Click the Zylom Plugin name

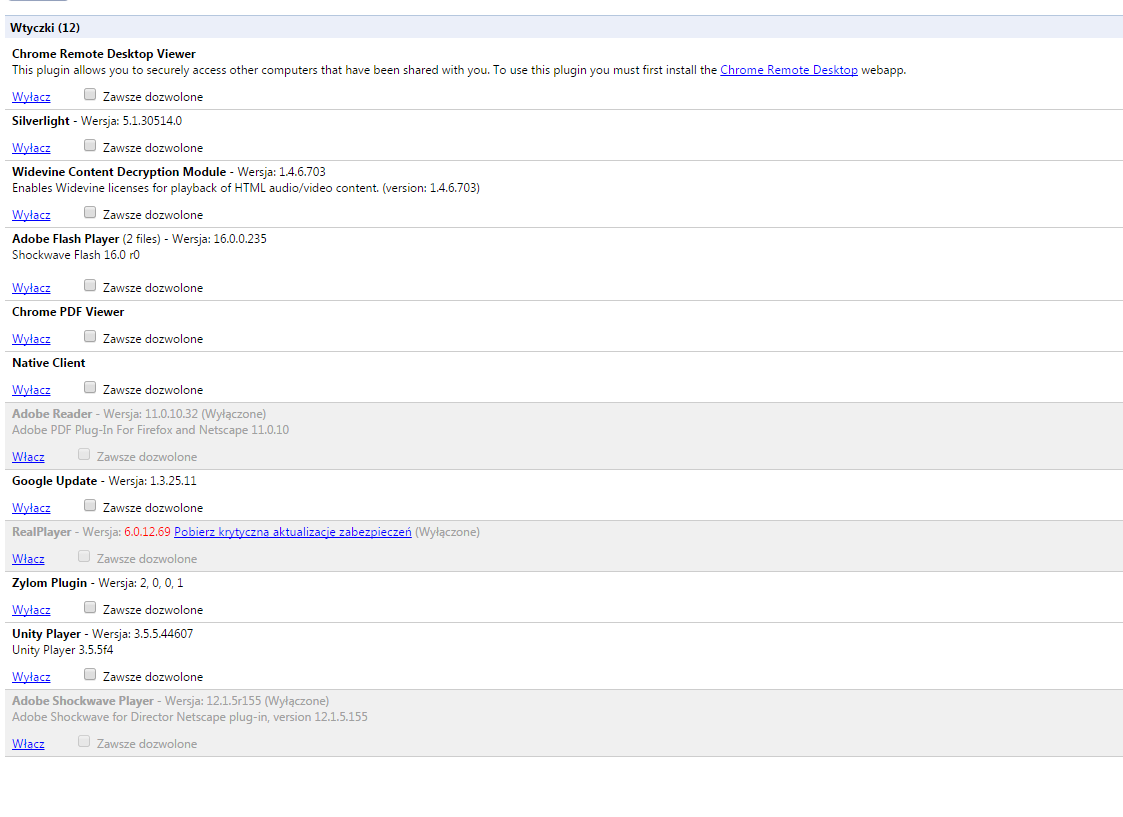click(x=49, y=583)
